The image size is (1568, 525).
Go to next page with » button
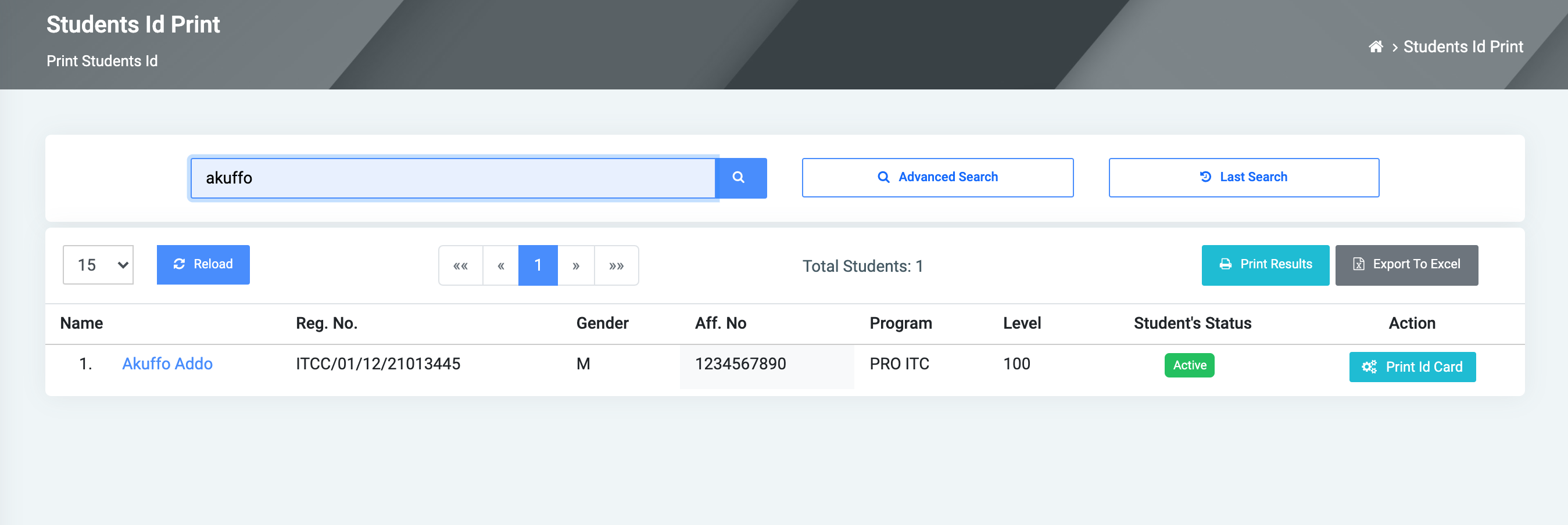coord(575,265)
